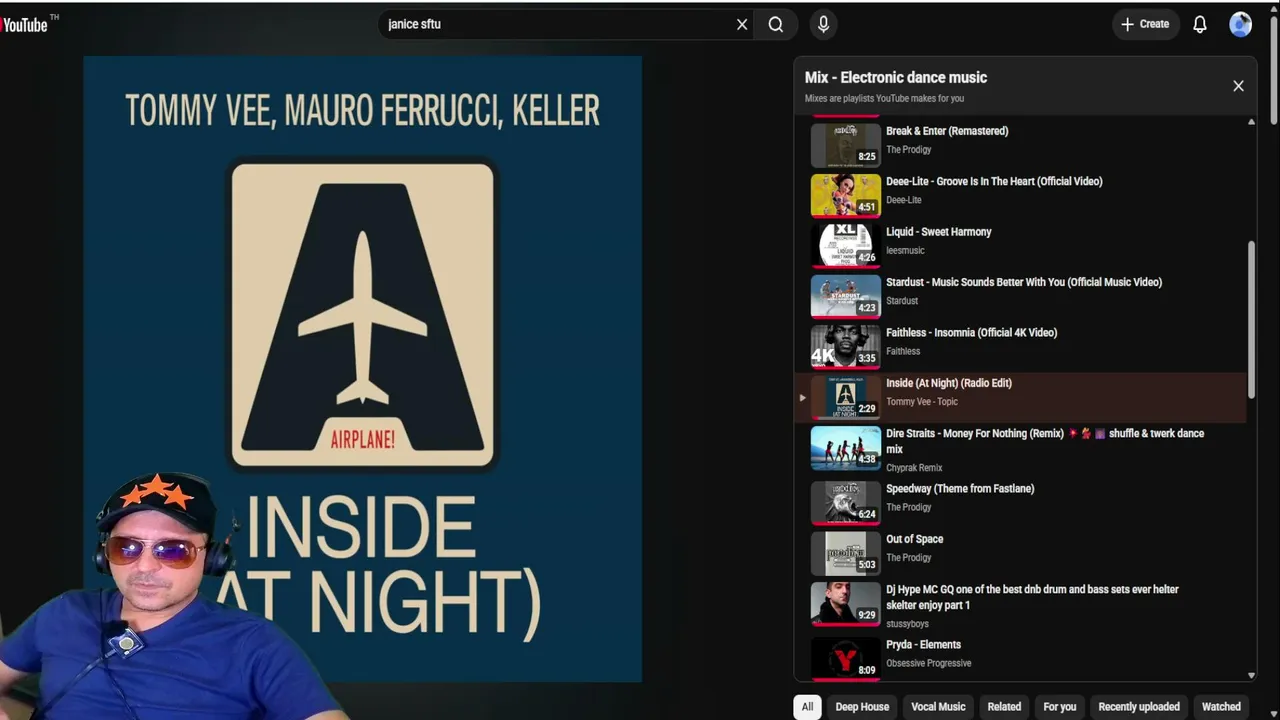The width and height of the screenshot is (1280, 720).
Task: Play Faithless Insomnia thumbnail
Action: (846, 346)
